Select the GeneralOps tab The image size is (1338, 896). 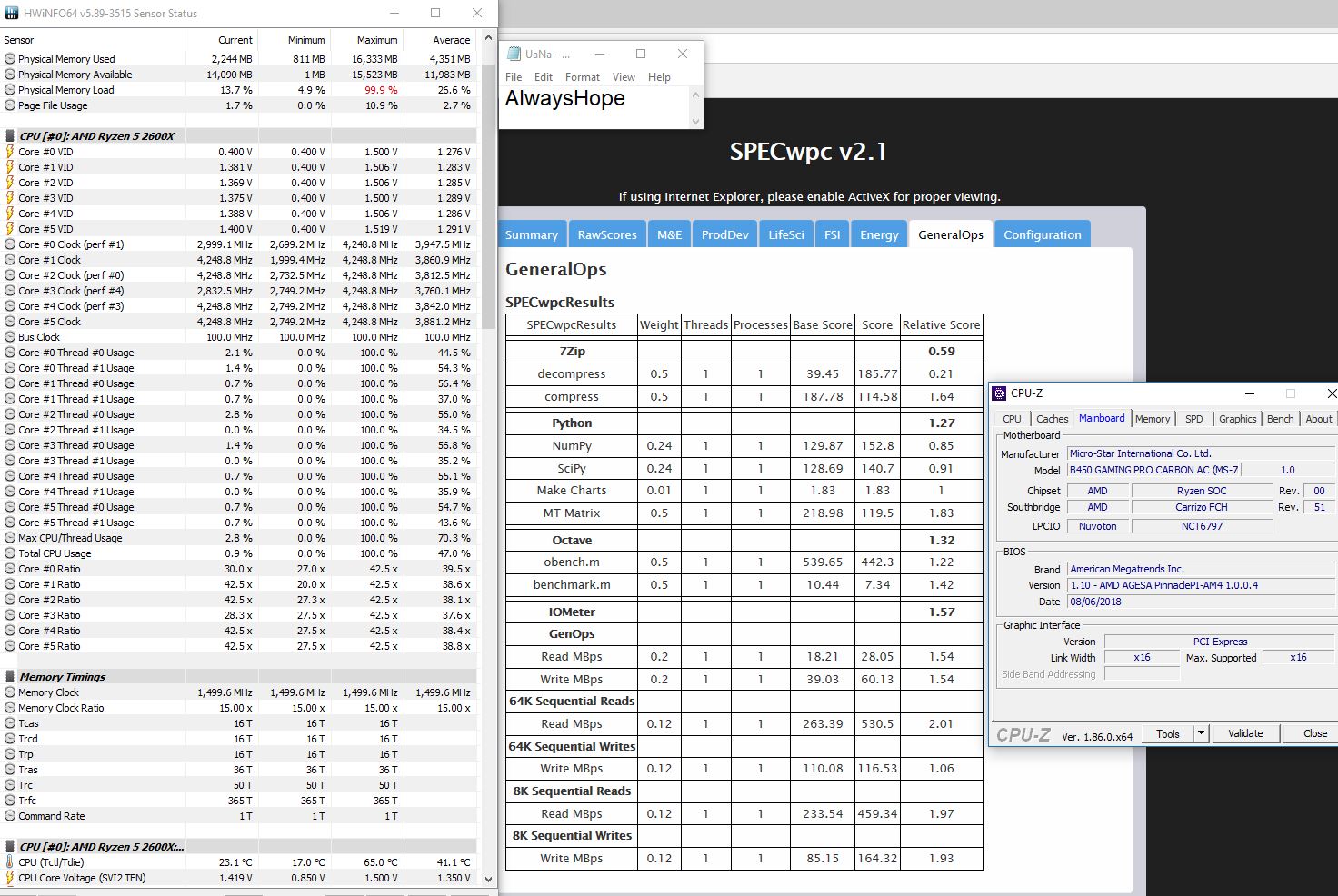[x=950, y=234]
